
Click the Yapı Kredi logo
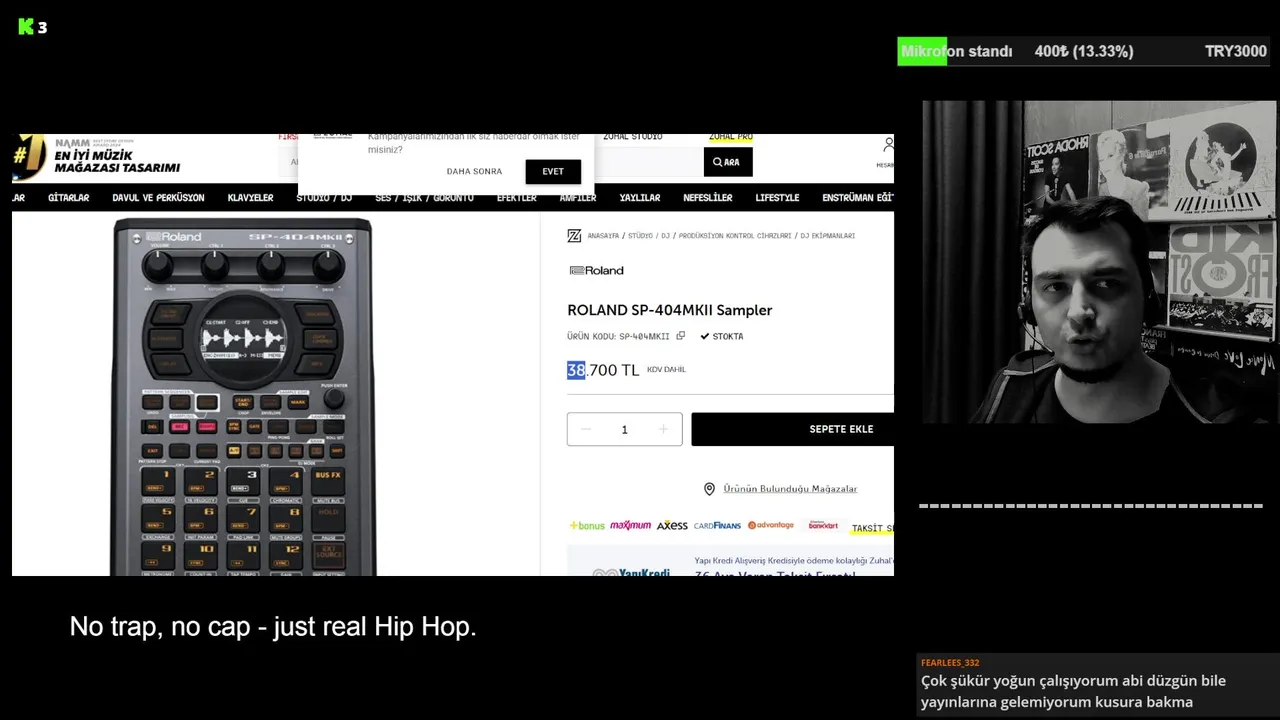point(631,573)
